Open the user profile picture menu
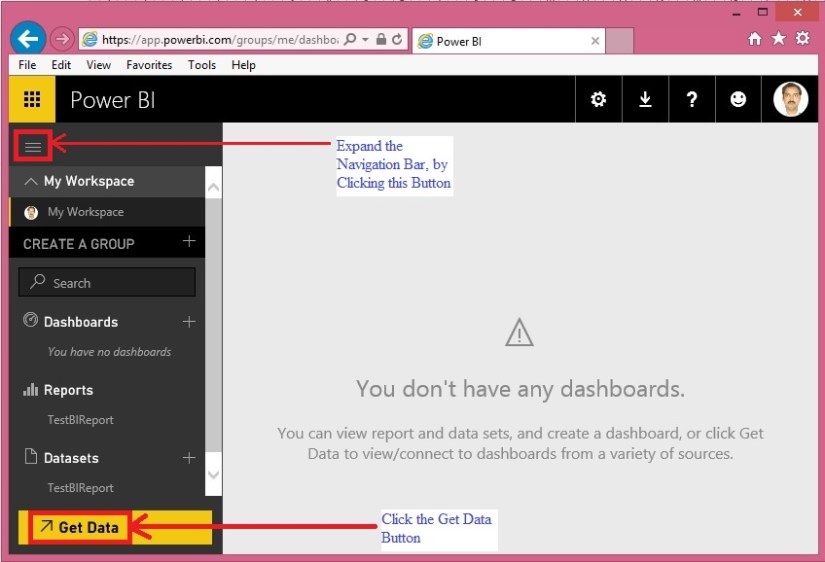This screenshot has width=825, height=562. click(790, 99)
